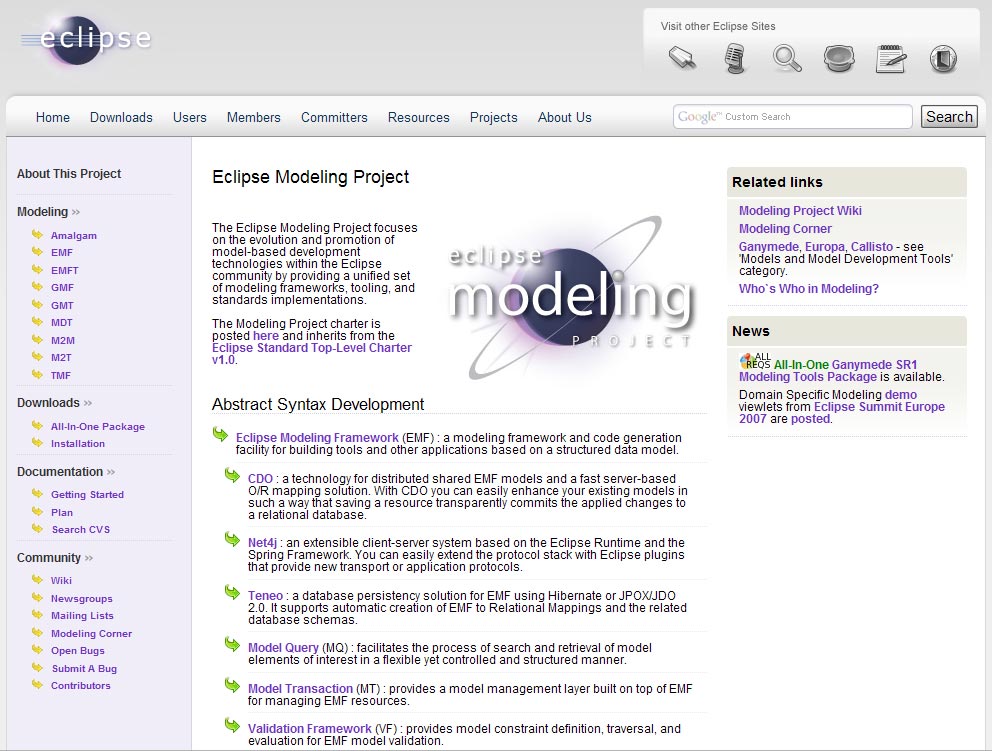Open the Amalgam sidebar link
The image size is (992, 751).
point(73,235)
